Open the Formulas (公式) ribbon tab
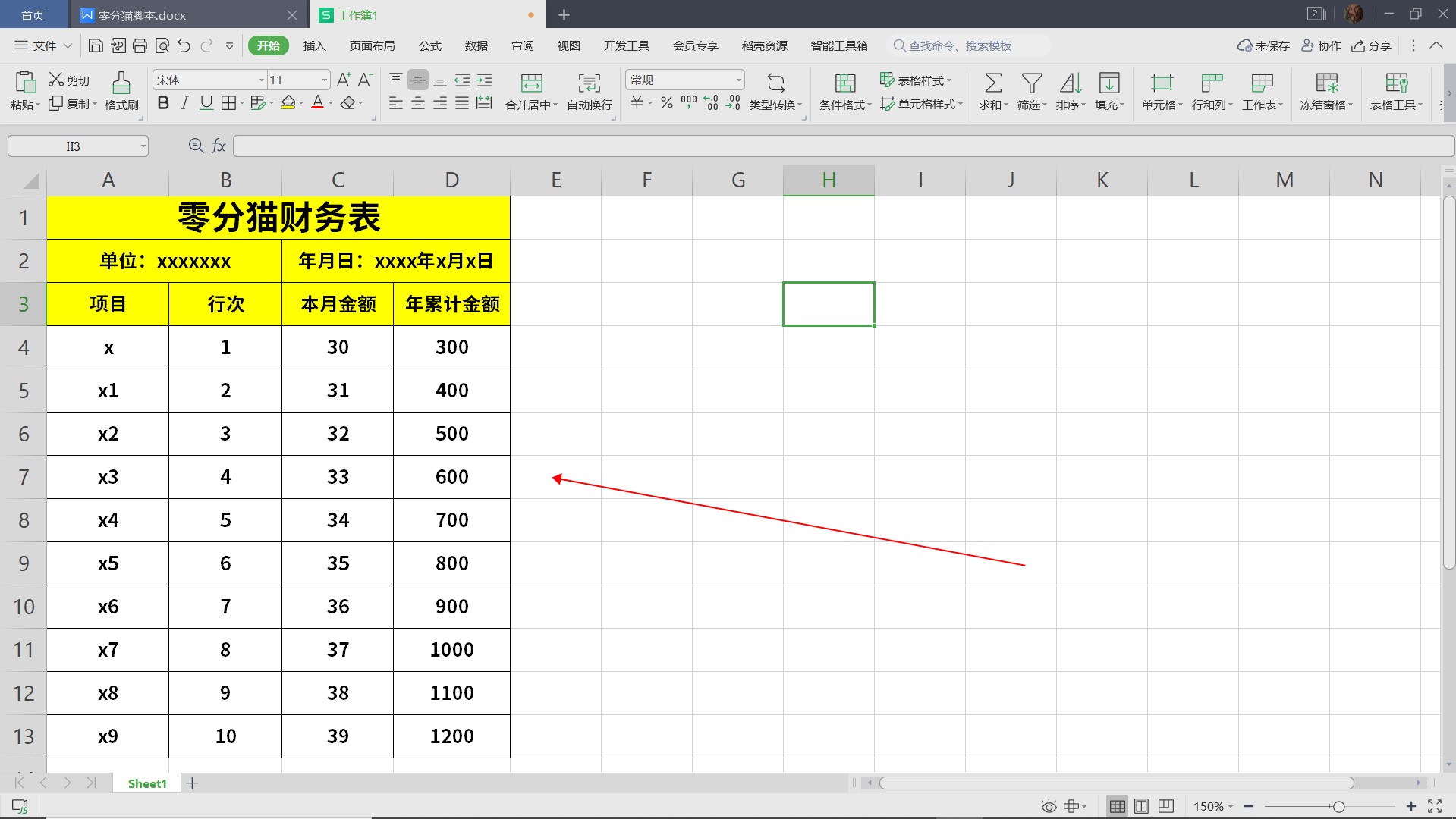Image resolution: width=1456 pixels, height=819 pixels. coord(429,45)
